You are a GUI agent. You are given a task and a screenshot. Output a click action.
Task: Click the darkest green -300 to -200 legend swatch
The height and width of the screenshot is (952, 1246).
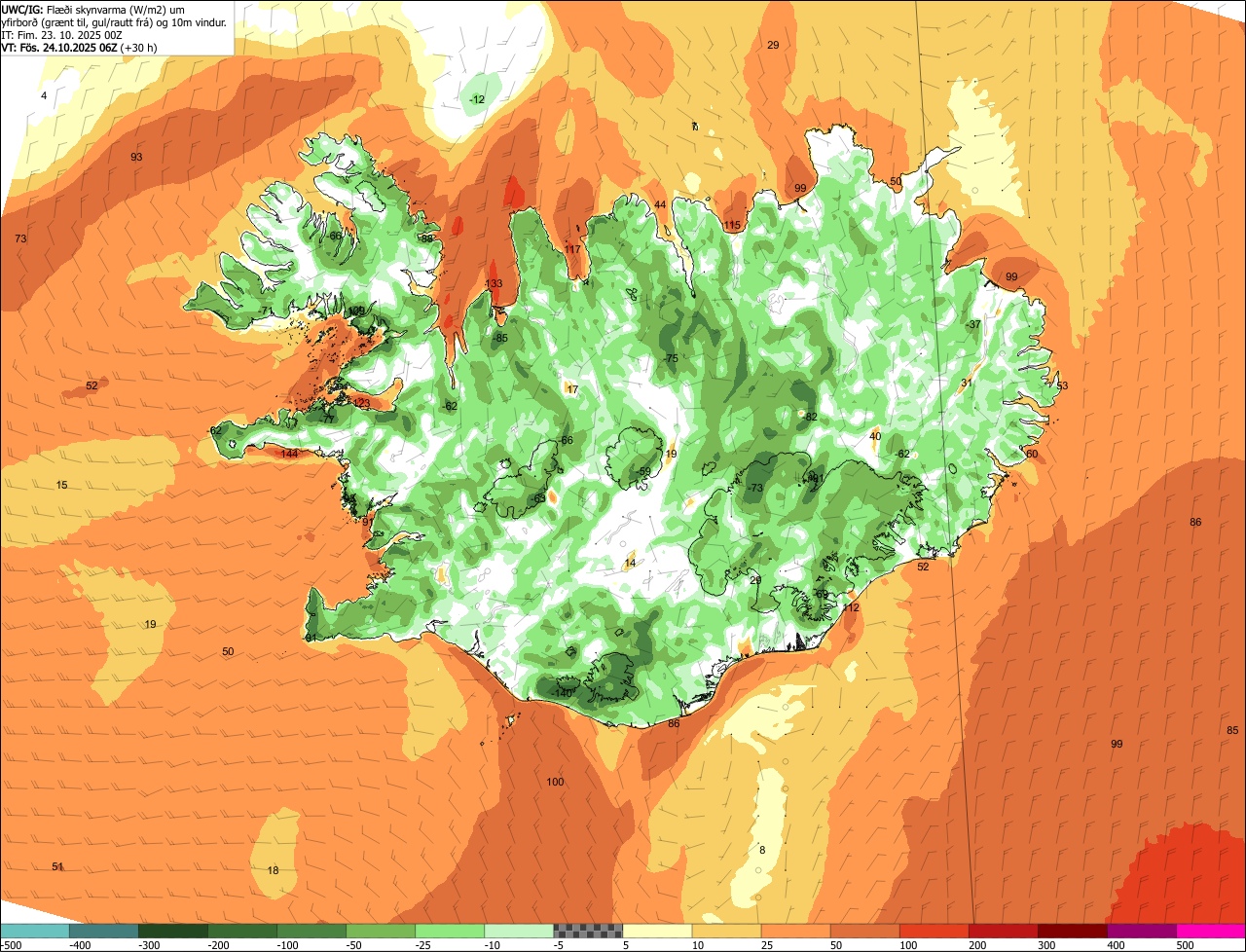pyautogui.click(x=172, y=931)
